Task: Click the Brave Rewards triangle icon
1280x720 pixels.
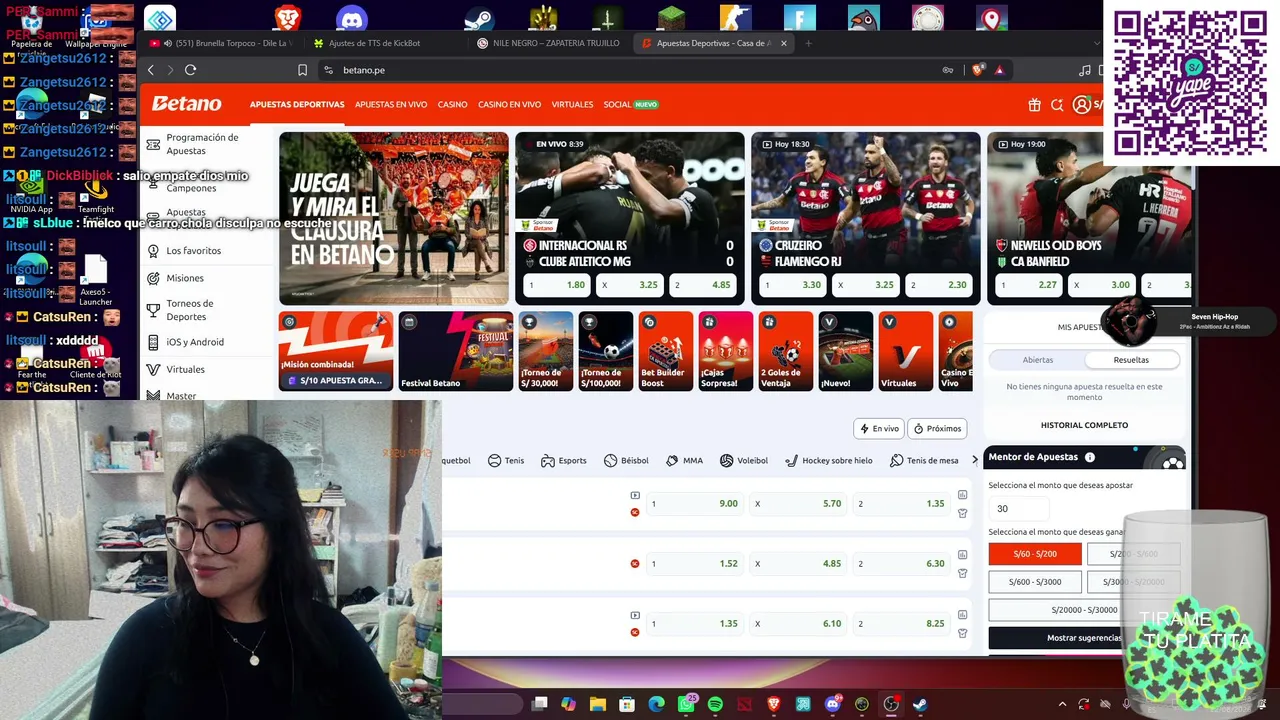Action: click(x=998, y=70)
